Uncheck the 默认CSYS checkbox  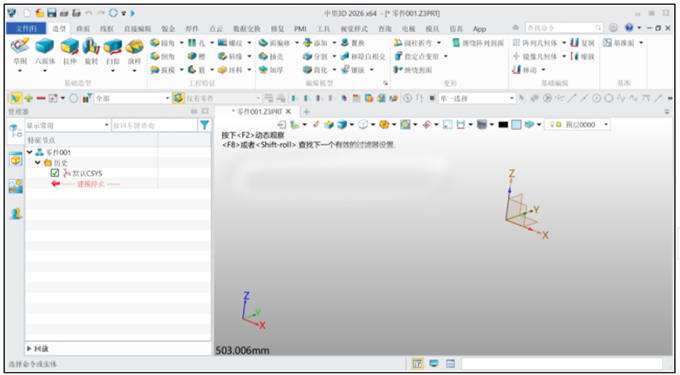(55, 173)
